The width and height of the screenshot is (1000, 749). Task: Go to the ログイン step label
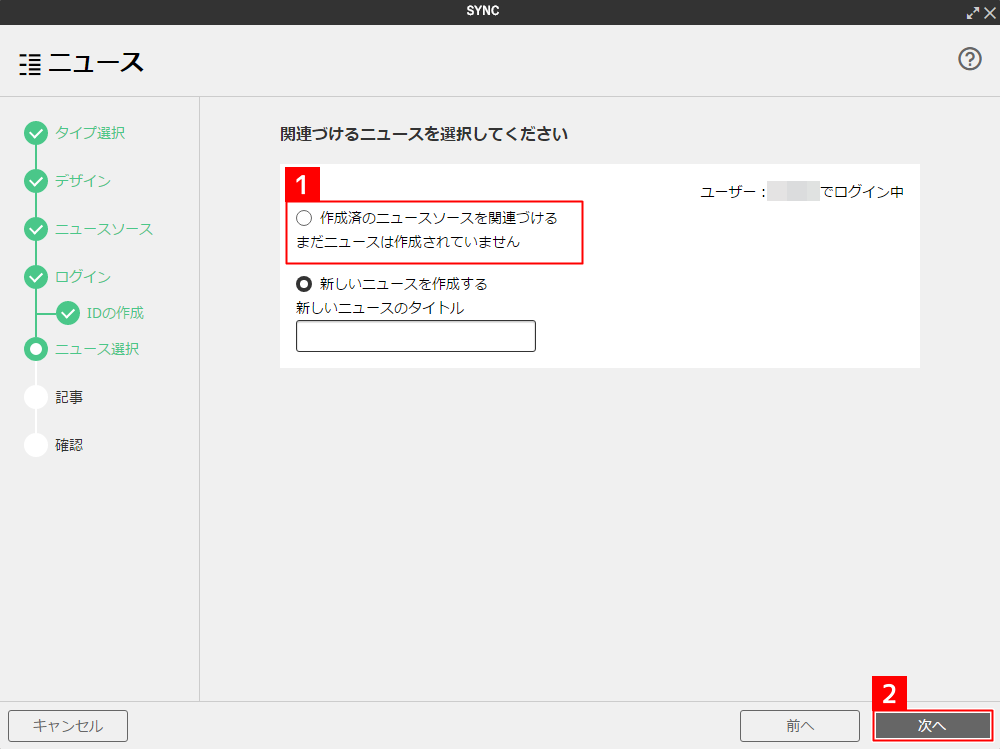click(x=83, y=277)
